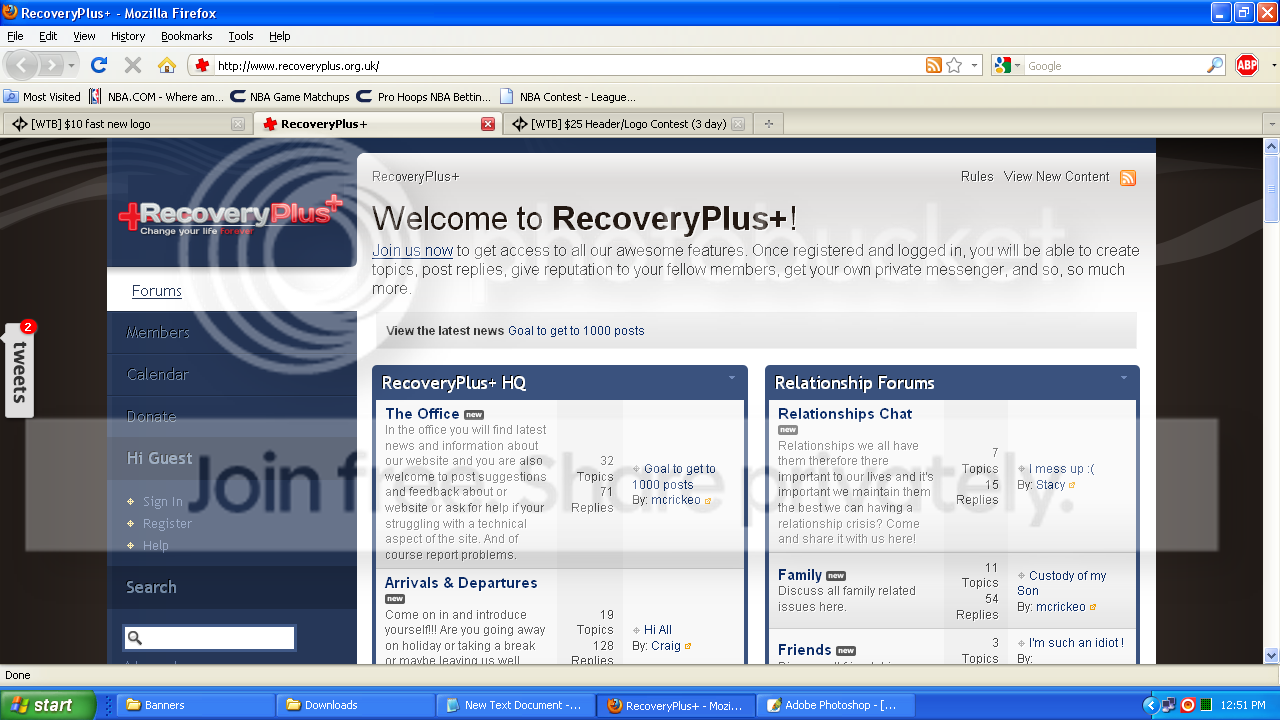Open the Members section in the sidebar
This screenshot has height=720, width=1280.
coord(158,332)
